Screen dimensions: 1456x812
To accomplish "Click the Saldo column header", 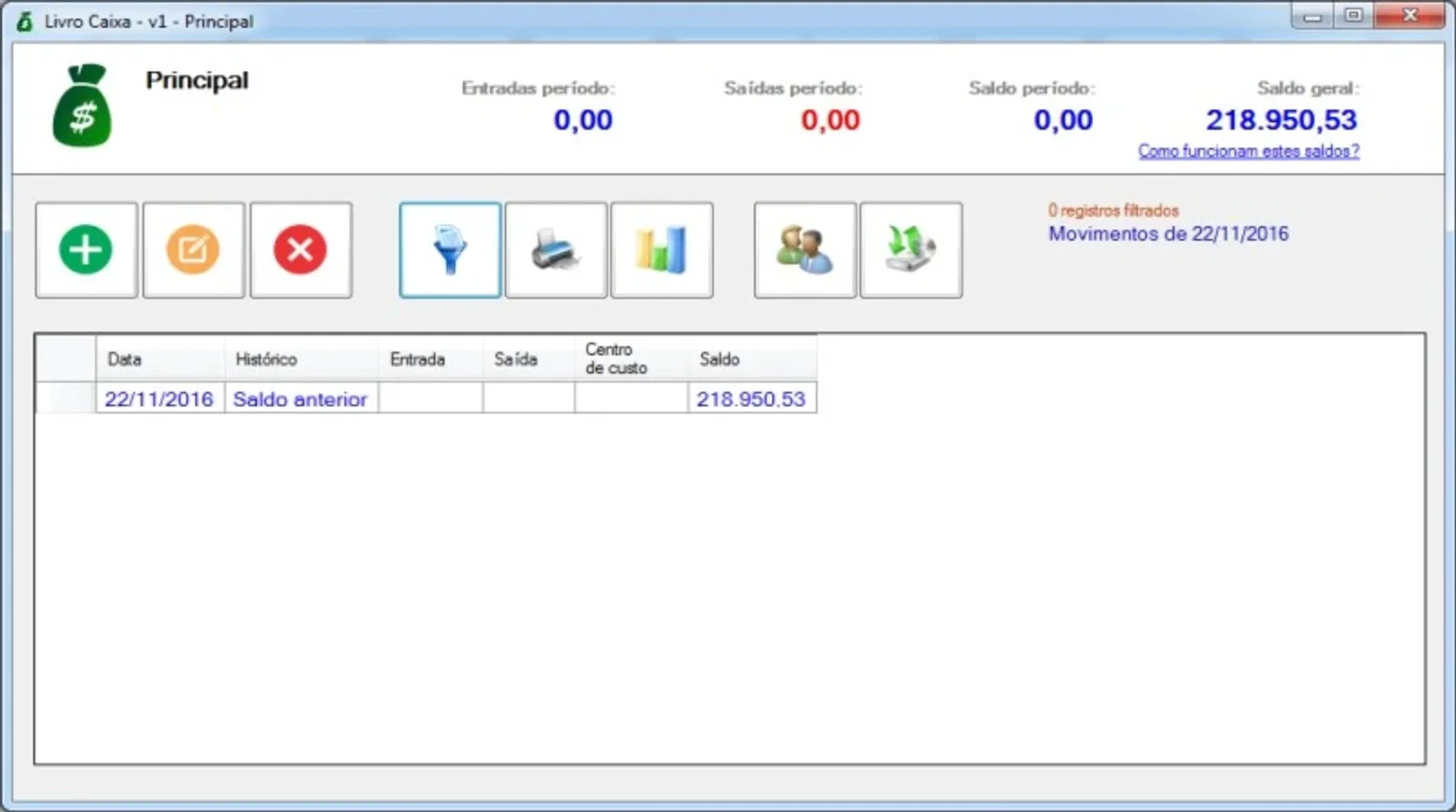I will [752, 359].
